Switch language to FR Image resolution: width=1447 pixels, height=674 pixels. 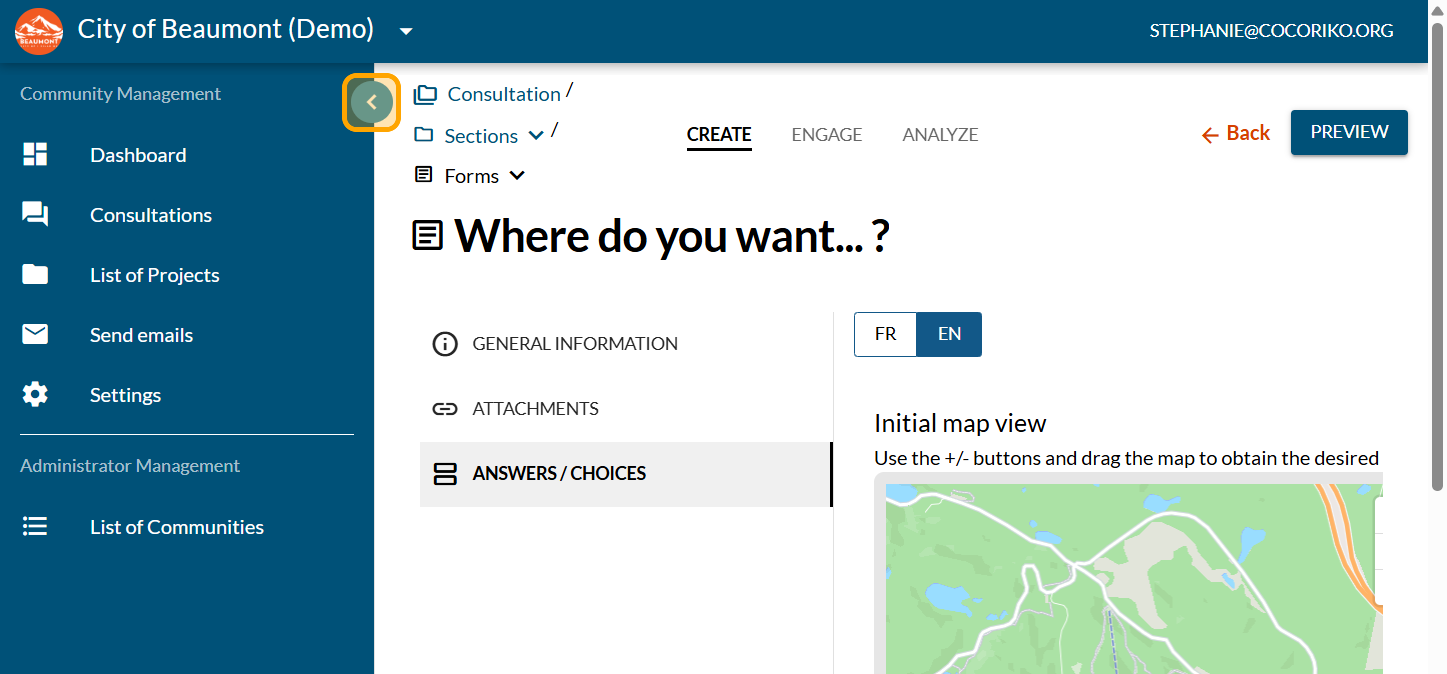[x=885, y=334]
